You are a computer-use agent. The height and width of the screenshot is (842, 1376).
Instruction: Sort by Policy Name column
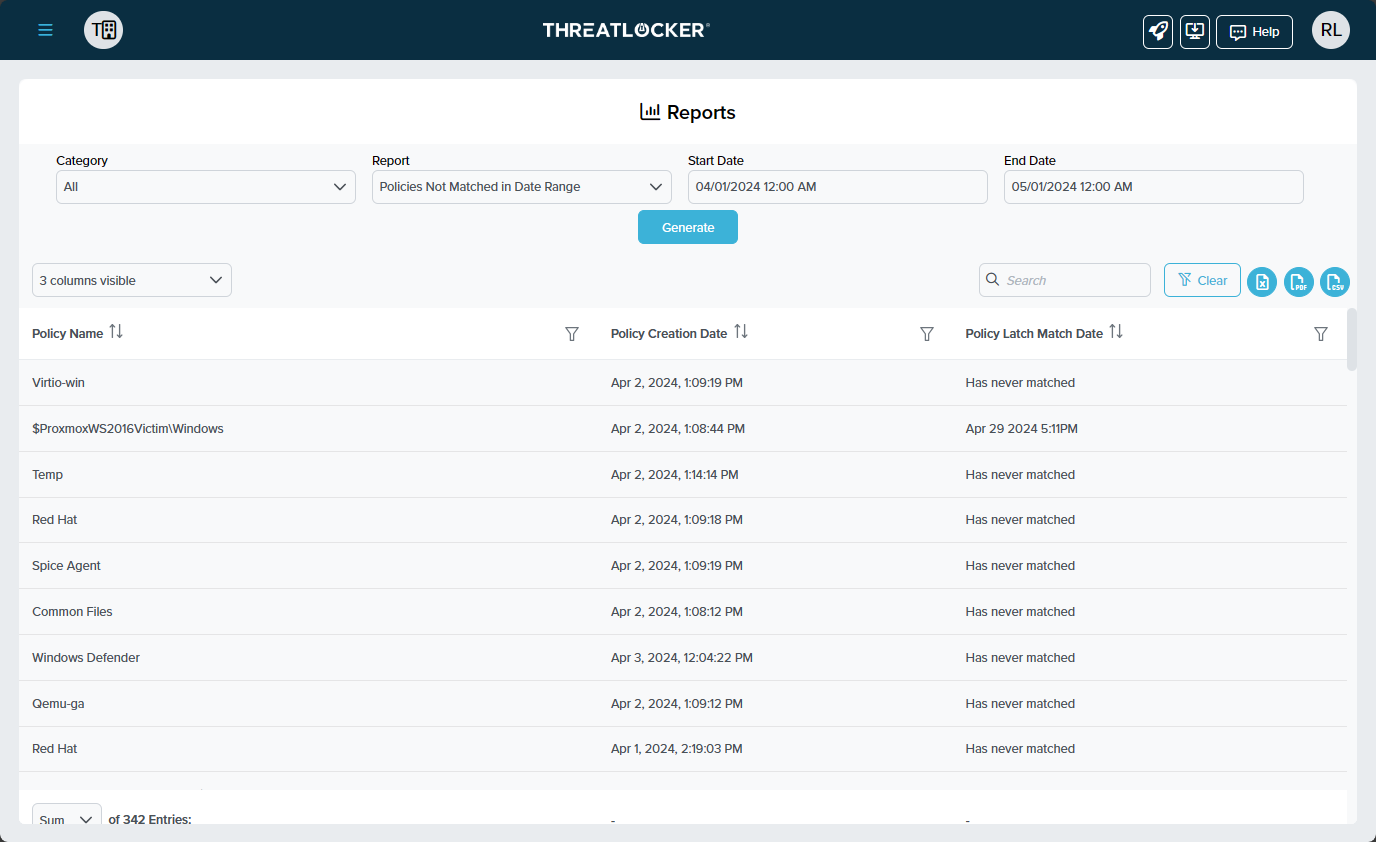[116, 332]
